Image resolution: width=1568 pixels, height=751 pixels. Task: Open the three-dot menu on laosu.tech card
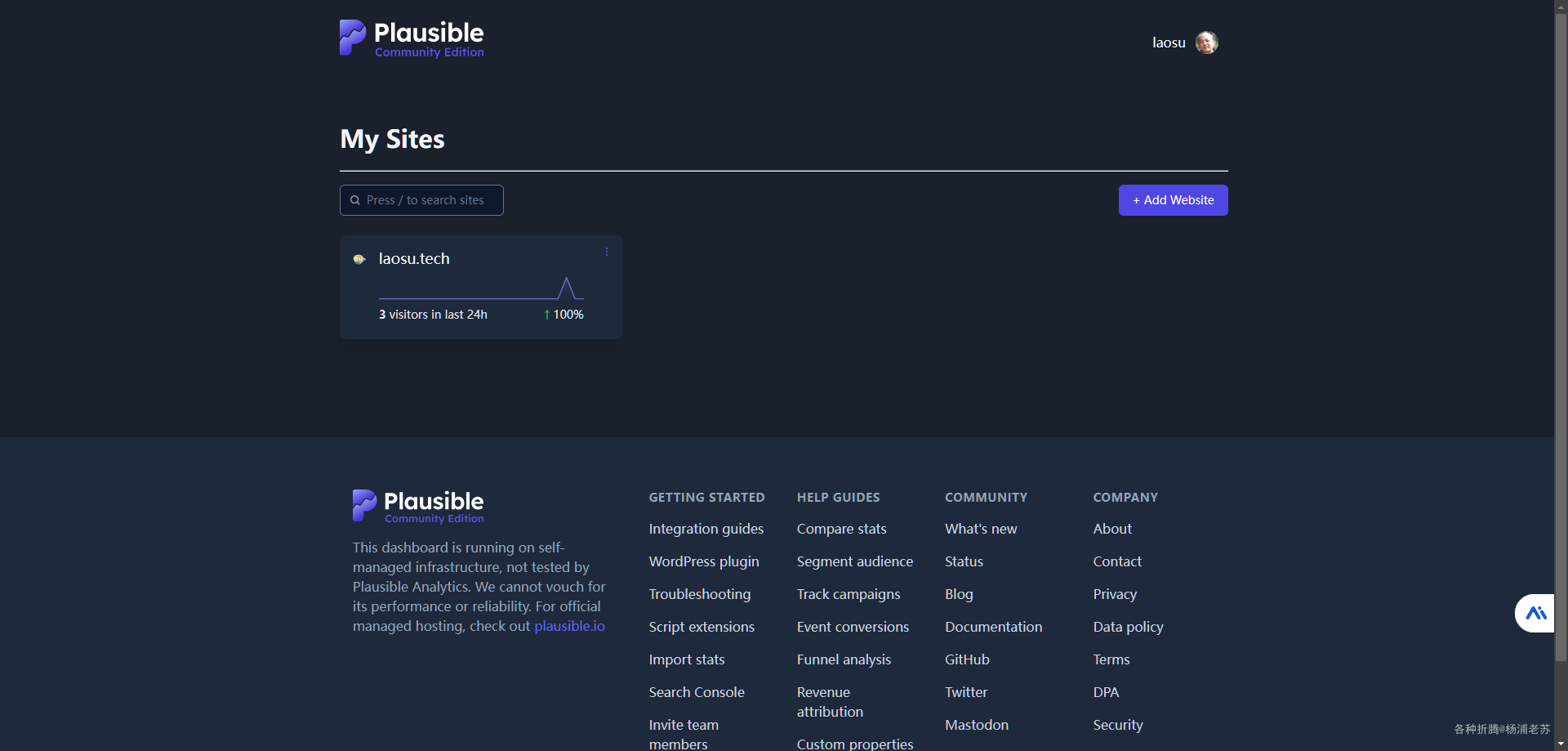point(607,253)
